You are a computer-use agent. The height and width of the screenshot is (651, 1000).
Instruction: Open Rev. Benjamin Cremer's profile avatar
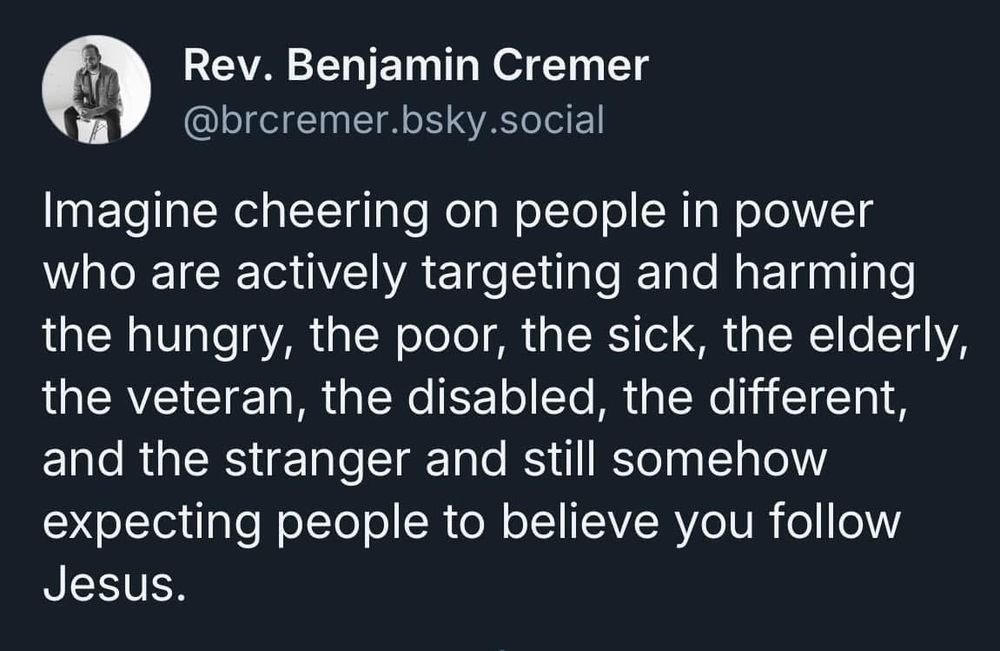click(x=96, y=89)
